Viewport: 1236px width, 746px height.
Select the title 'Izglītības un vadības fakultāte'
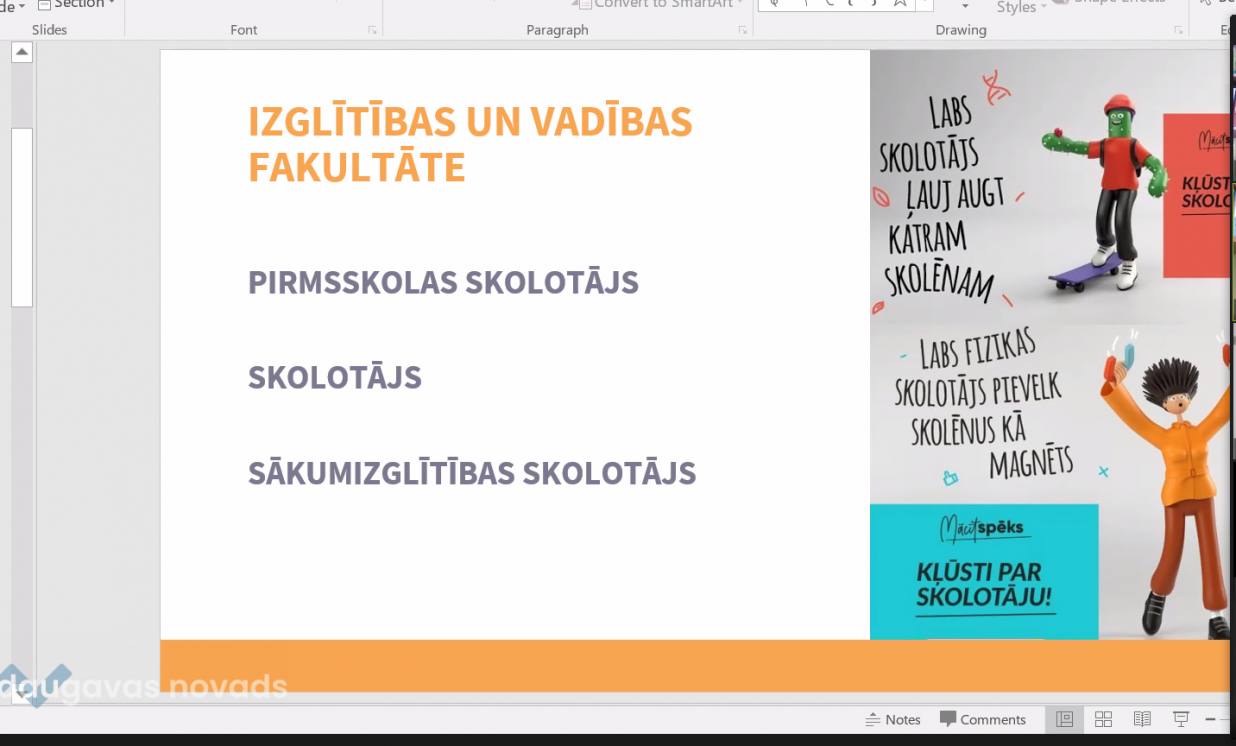(470, 144)
